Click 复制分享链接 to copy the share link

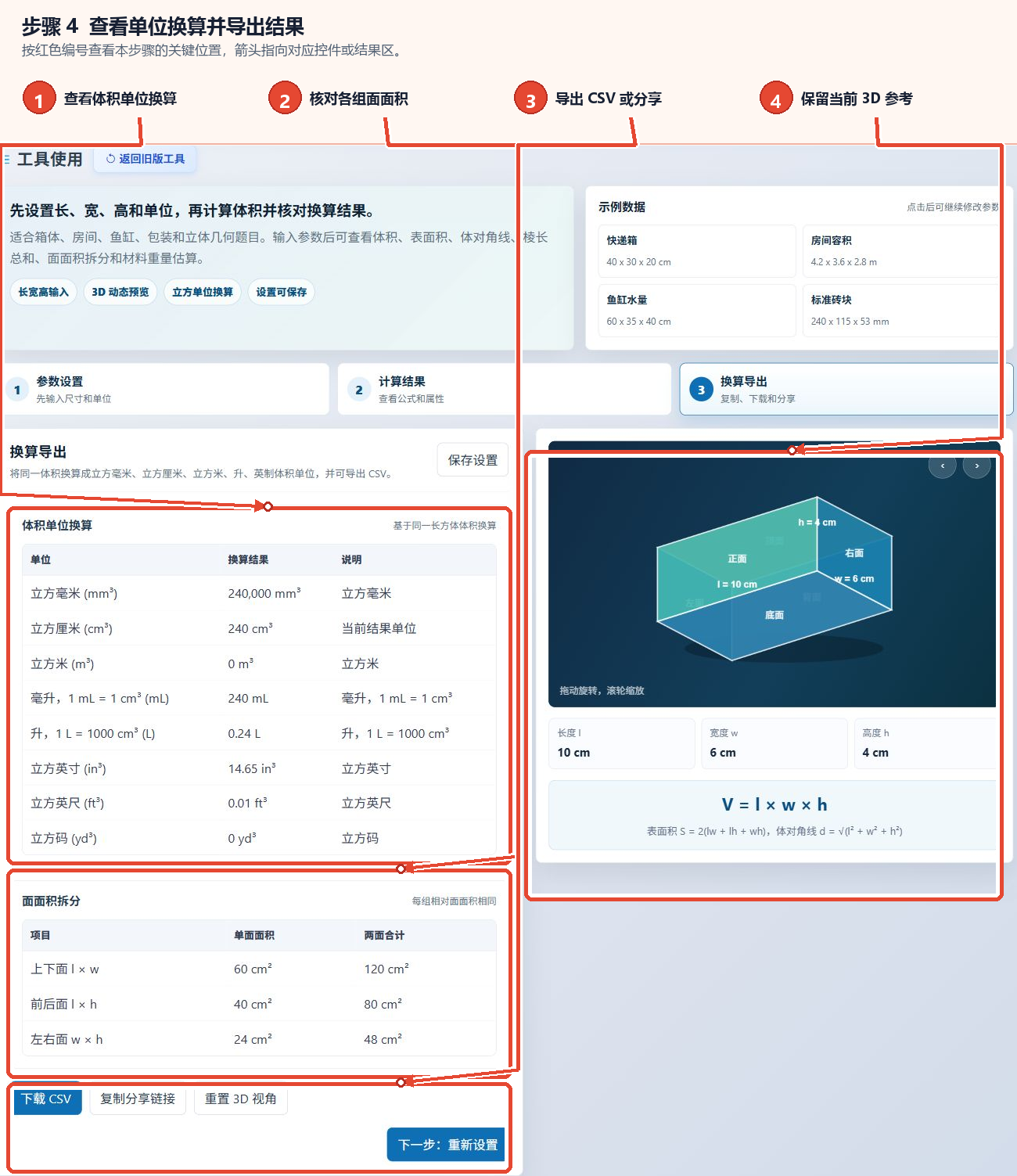[x=138, y=1099]
